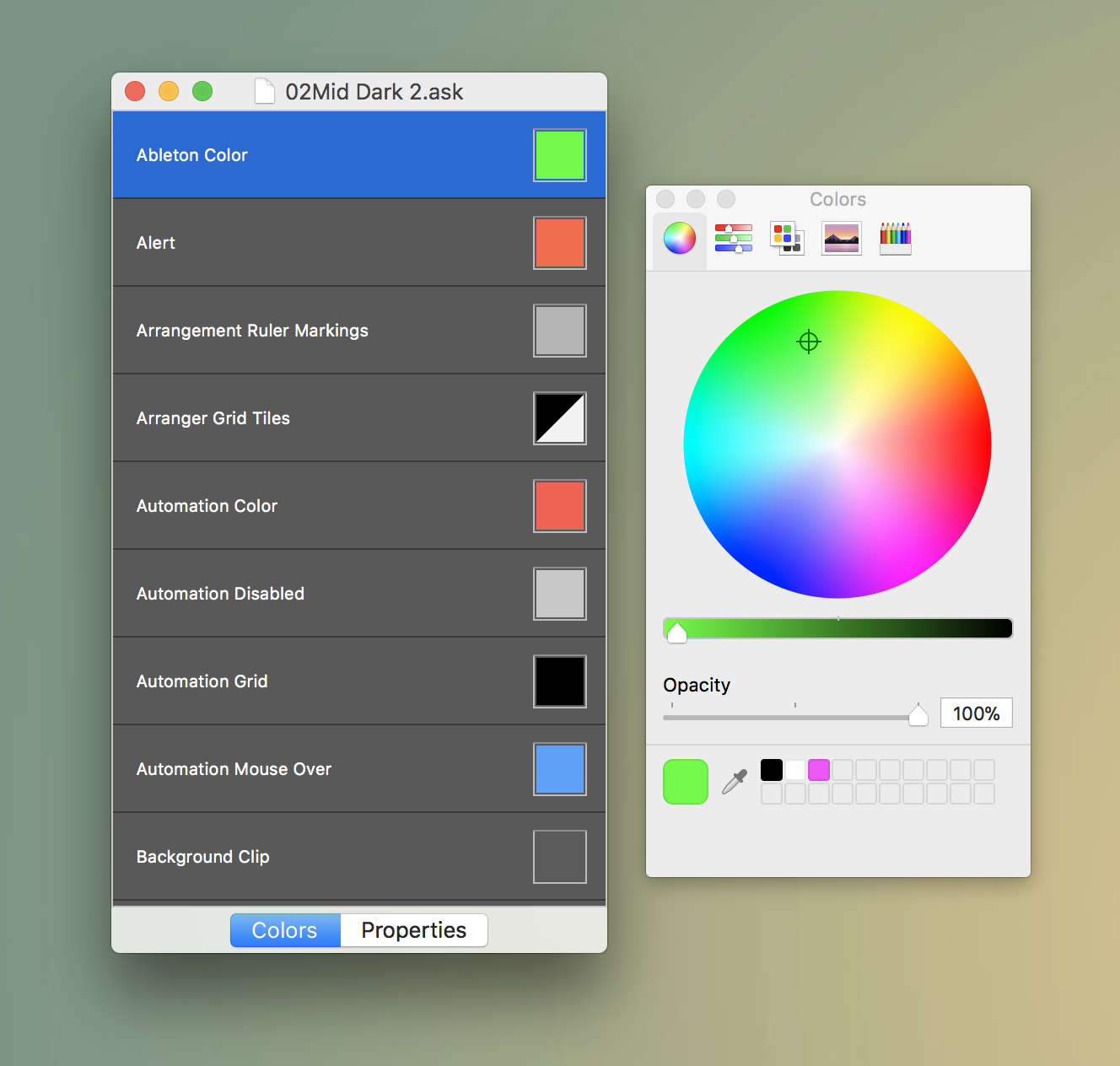This screenshot has height=1066, width=1120.
Task: Select the Colors tab
Action: click(285, 930)
